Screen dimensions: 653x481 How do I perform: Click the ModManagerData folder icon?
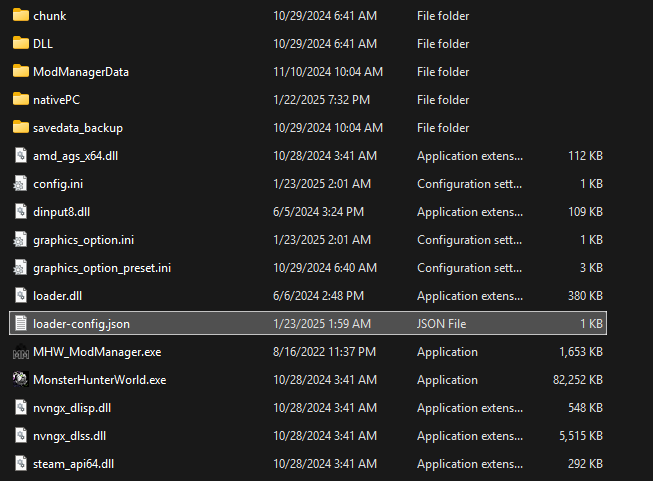tap(21, 72)
